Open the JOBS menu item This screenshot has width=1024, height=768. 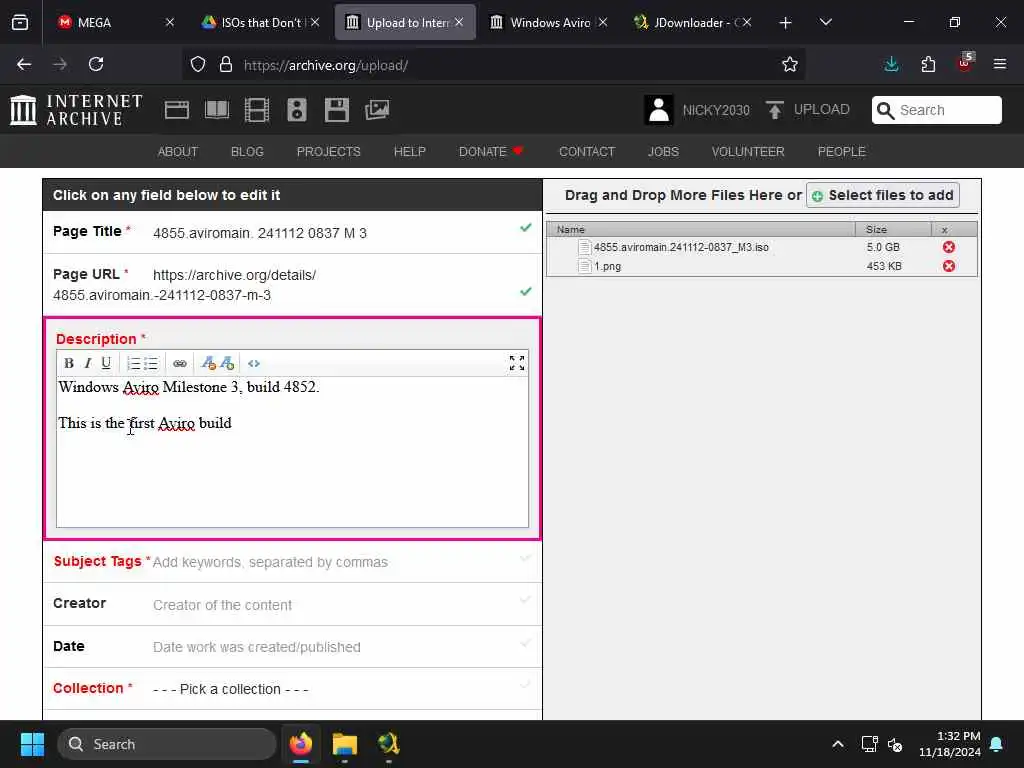click(663, 152)
